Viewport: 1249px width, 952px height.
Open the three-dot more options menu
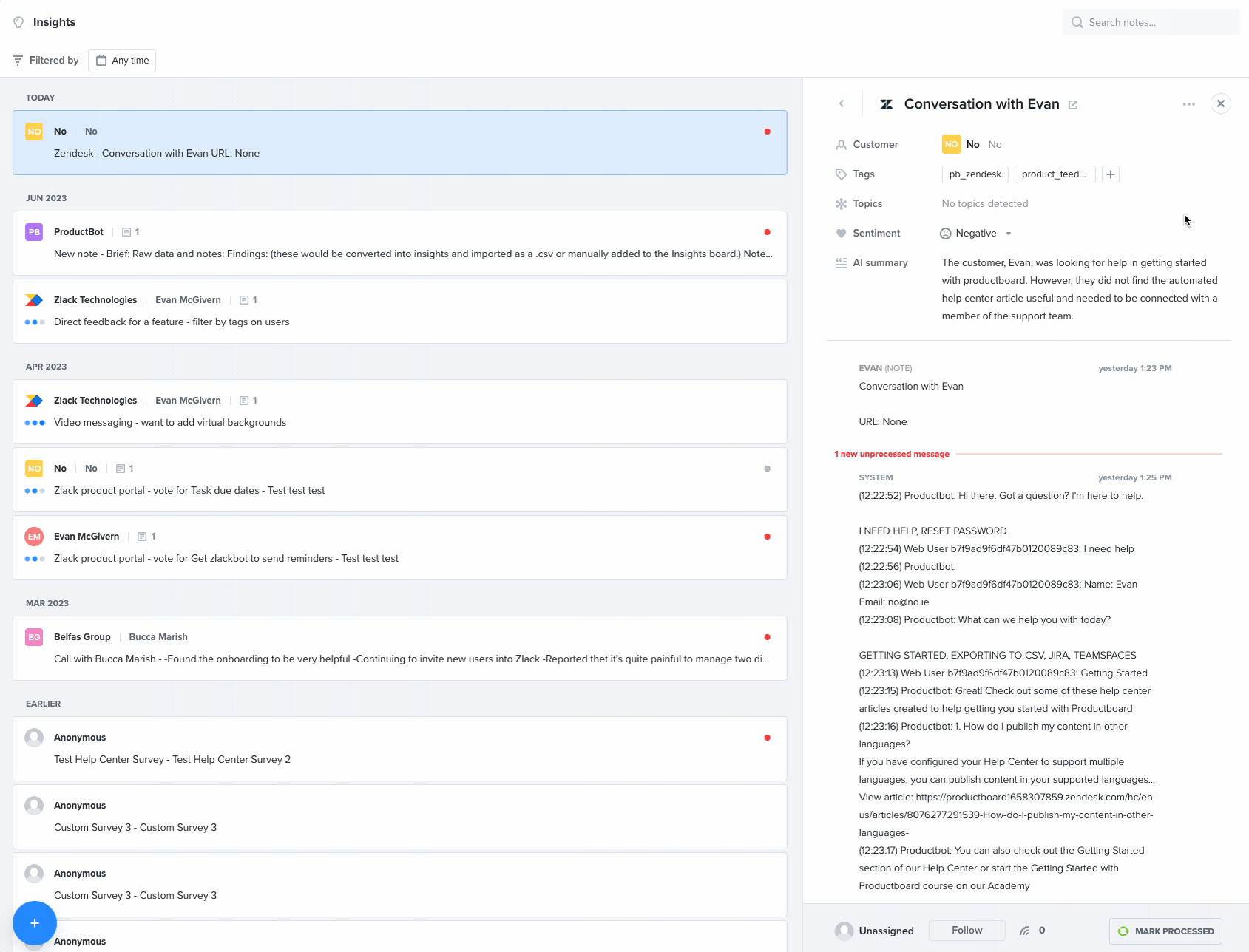point(1189,104)
